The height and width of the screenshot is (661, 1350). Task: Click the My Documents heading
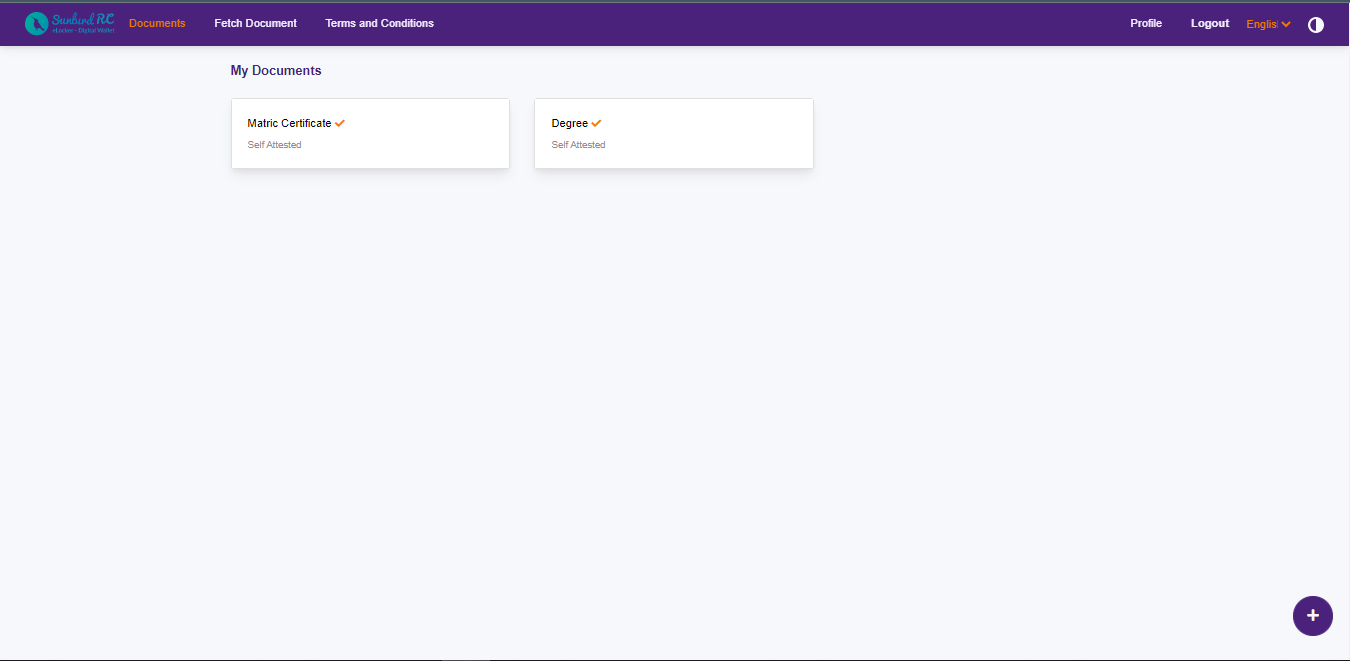coord(276,71)
